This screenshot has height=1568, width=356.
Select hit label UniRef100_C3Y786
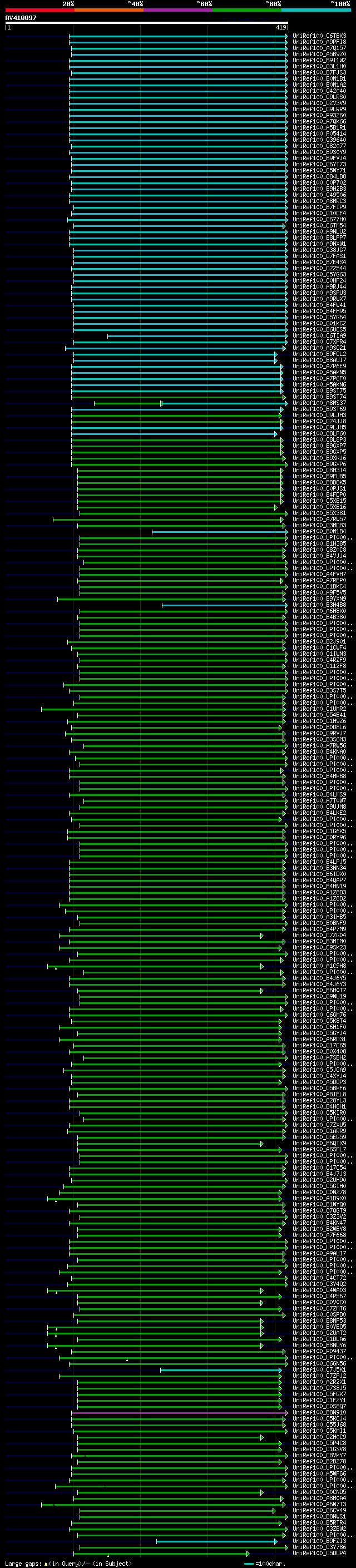[319, 1547]
